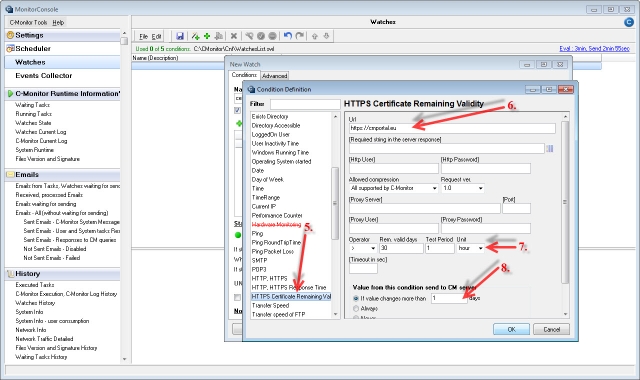Image resolution: width=640 pixels, height=380 pixels.
Task: Click the OK button in Condition Definition
Action: pyautogui.click(x=511, y=329)
